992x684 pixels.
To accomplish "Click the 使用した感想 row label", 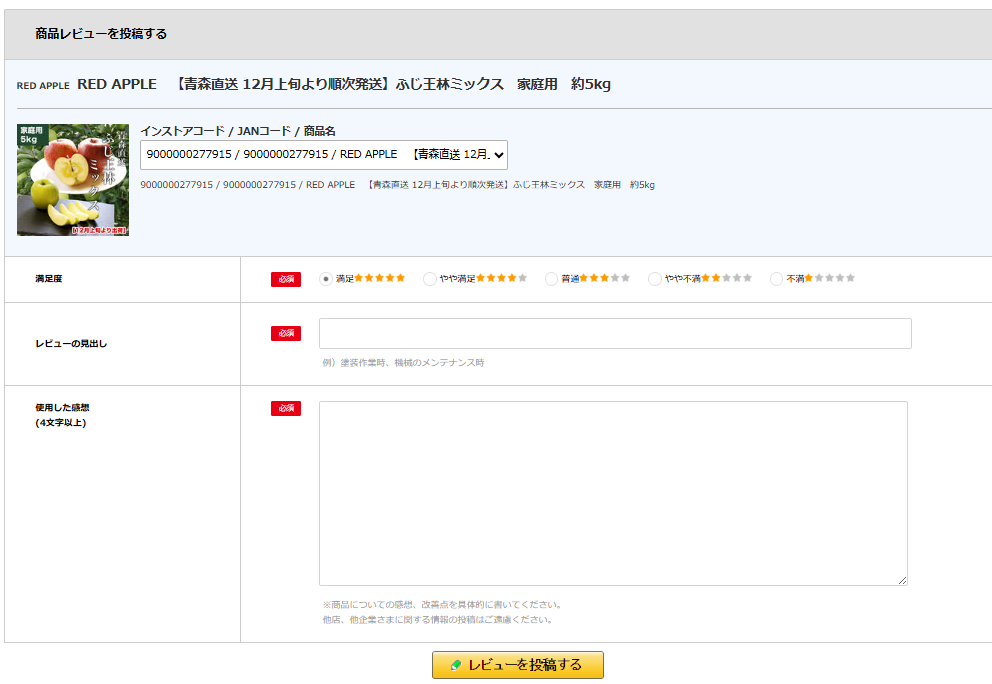I will click(x=62, y=407).
